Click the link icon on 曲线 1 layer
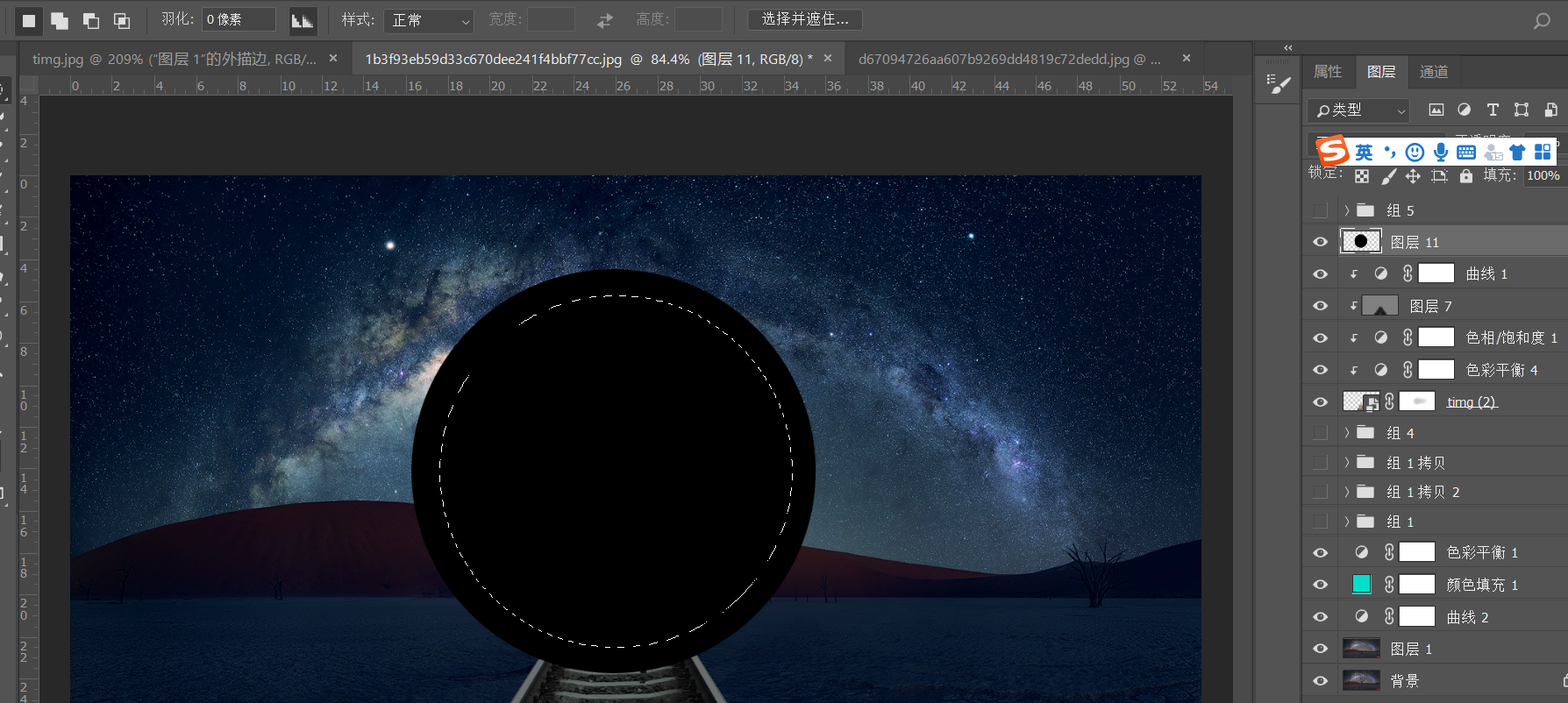 click(1408, 273)
